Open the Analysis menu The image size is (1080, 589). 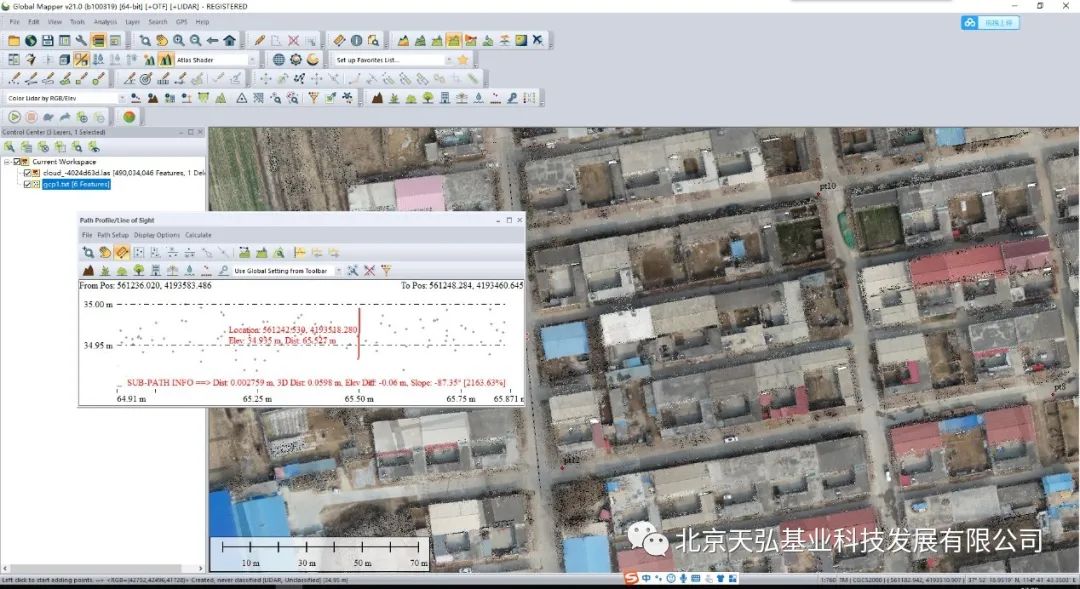coord(105,22)
